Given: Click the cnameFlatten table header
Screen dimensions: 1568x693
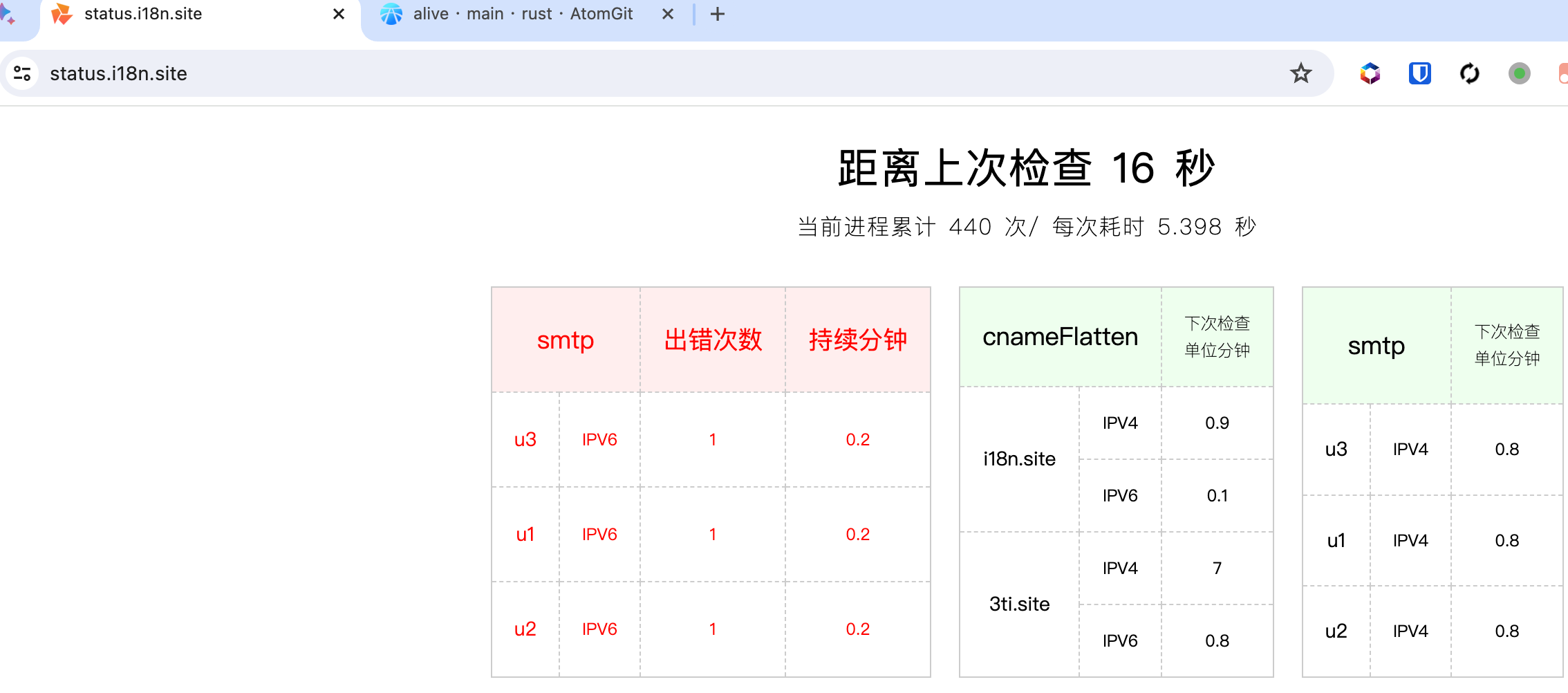Looking at the screenshot, I should tap(1060, 337).
